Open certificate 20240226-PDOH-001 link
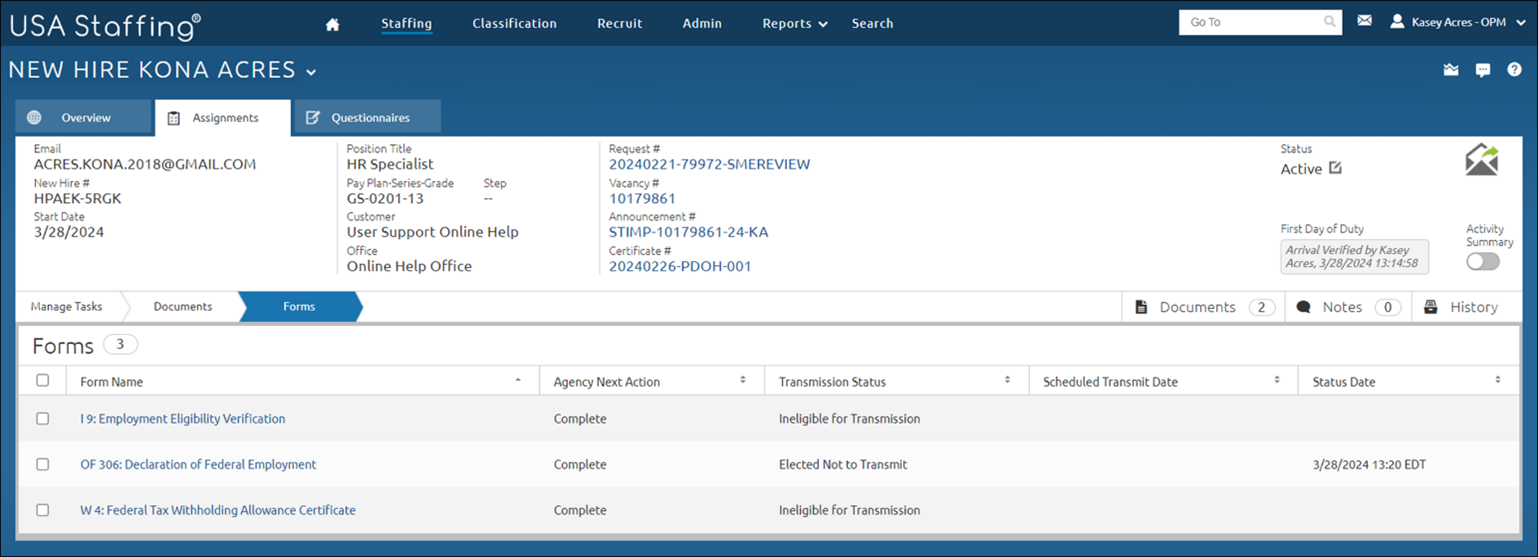 pos(680,266)
